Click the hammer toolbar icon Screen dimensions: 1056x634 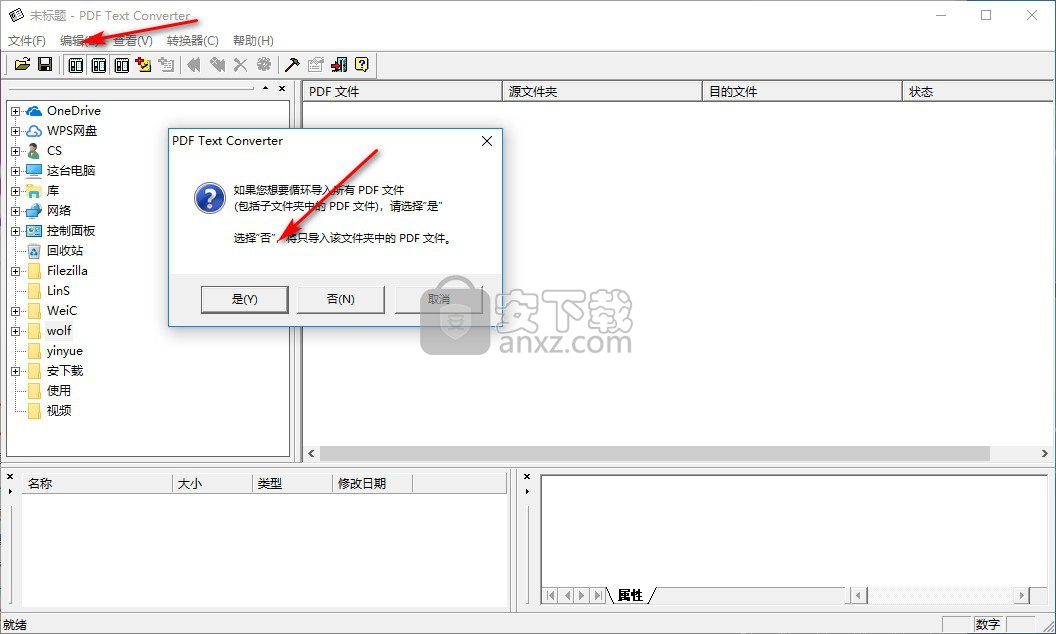[x=292, y=65]
